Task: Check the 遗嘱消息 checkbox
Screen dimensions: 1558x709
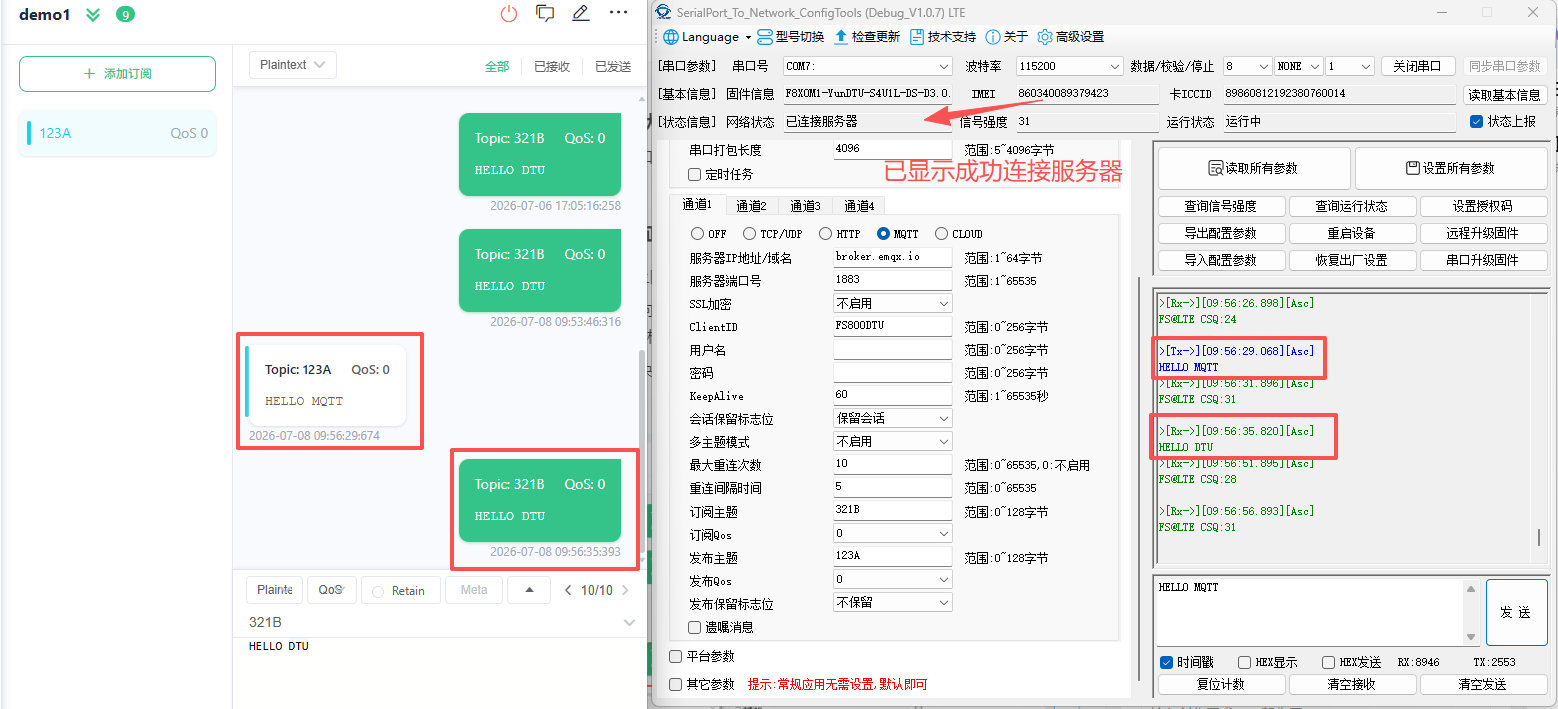Action: click(x=695, y=627)
